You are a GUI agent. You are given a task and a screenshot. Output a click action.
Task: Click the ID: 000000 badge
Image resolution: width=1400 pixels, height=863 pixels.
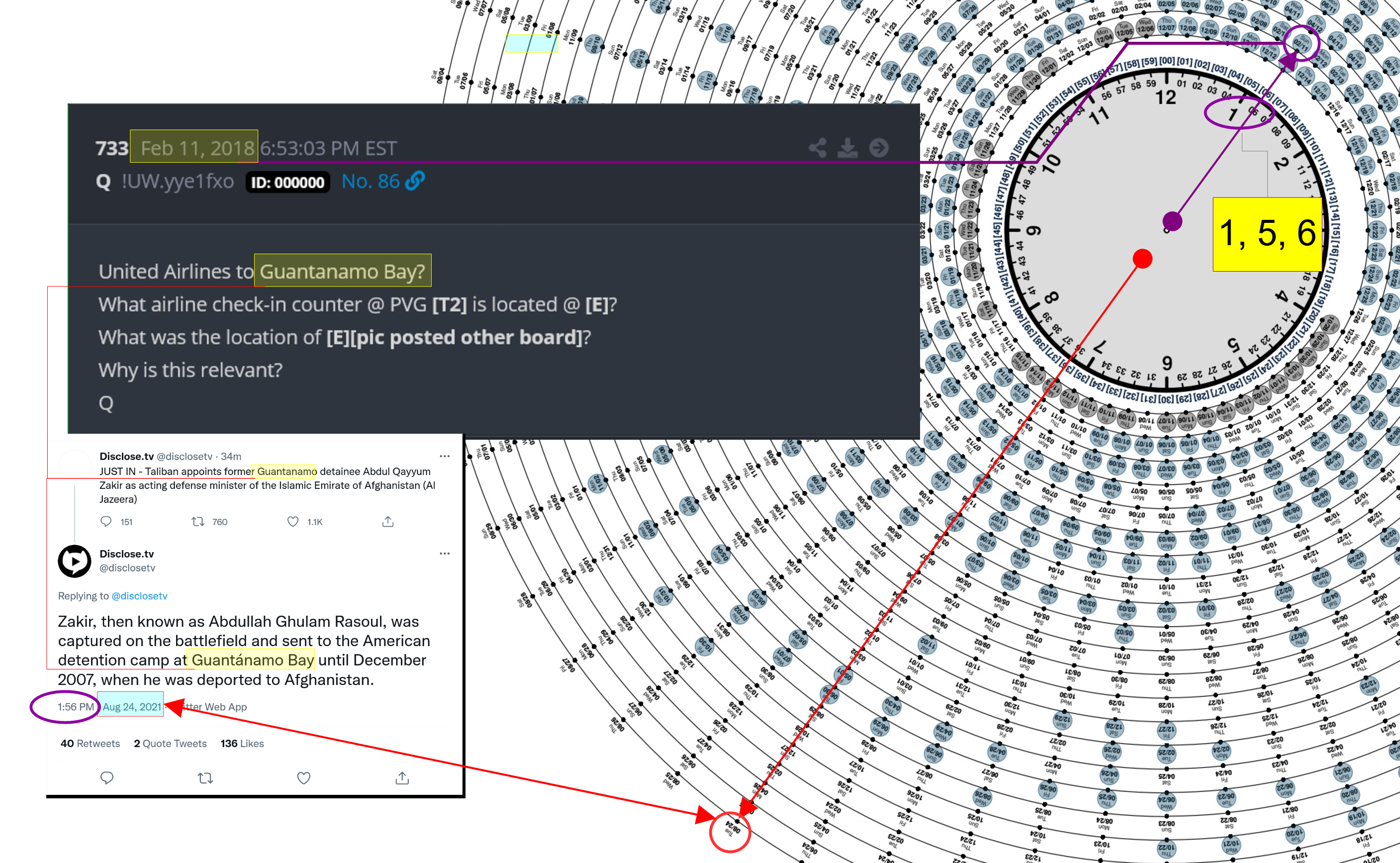click(287, 182)
